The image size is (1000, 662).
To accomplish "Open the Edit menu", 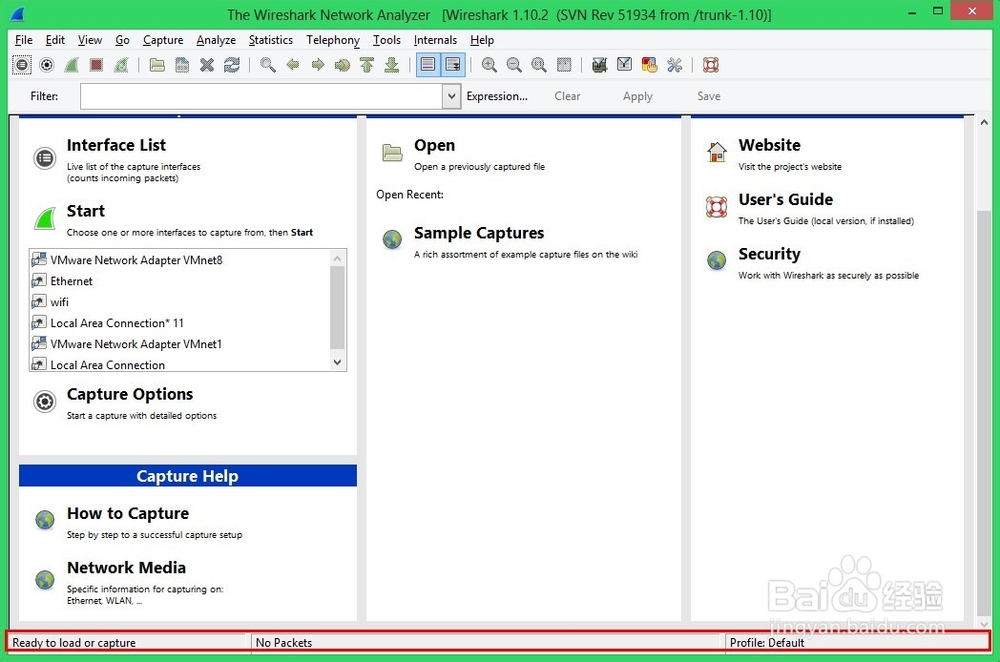I will click(55, 40).
